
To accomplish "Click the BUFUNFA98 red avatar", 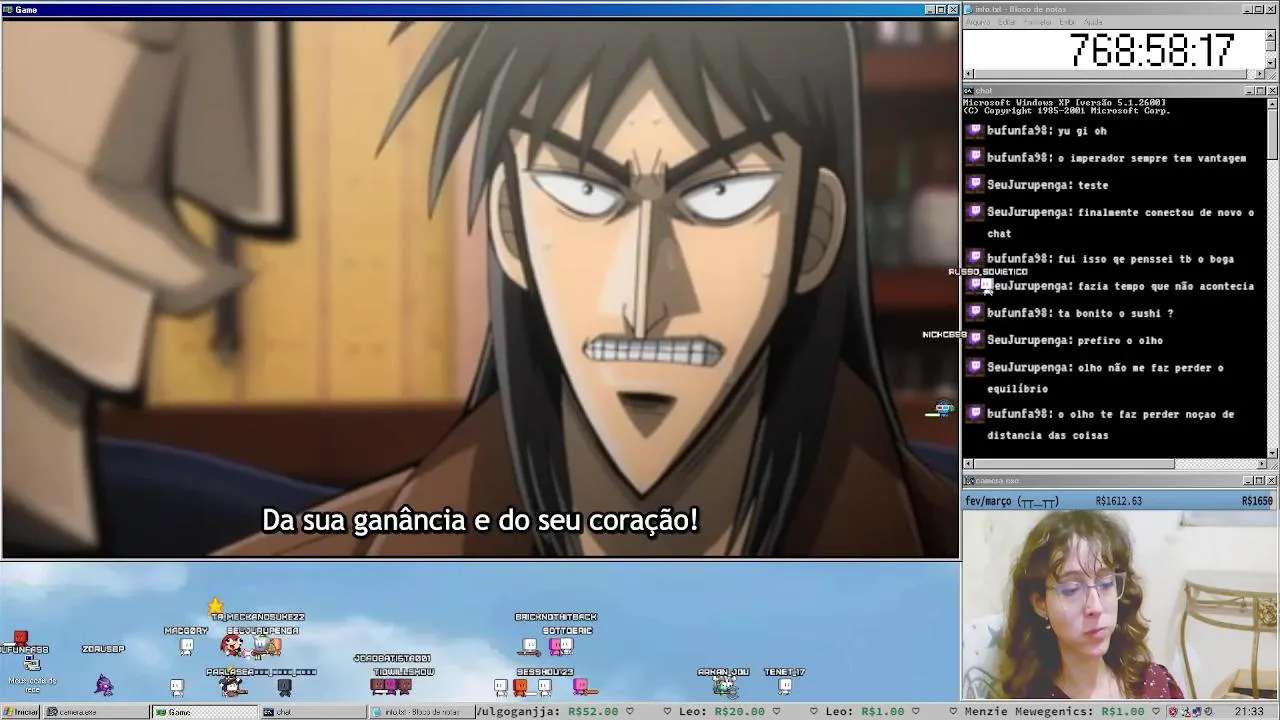I will pos(21,638).
